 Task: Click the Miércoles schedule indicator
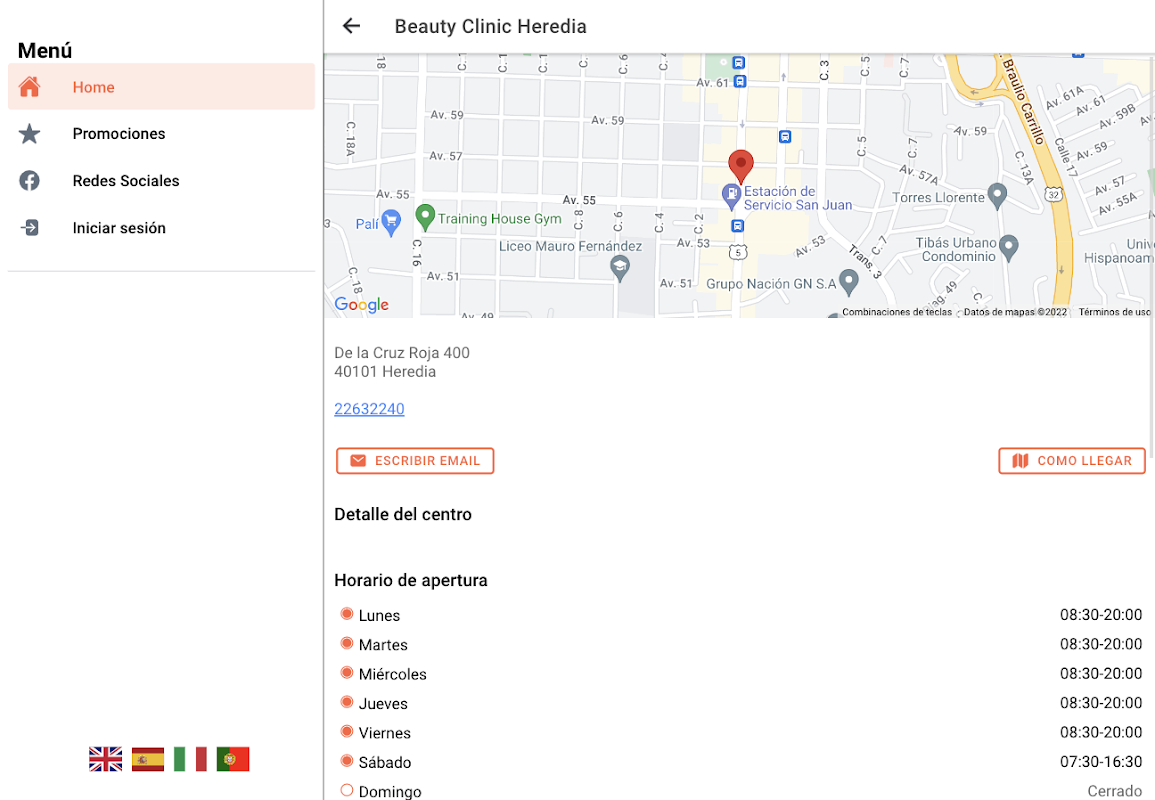347,673
